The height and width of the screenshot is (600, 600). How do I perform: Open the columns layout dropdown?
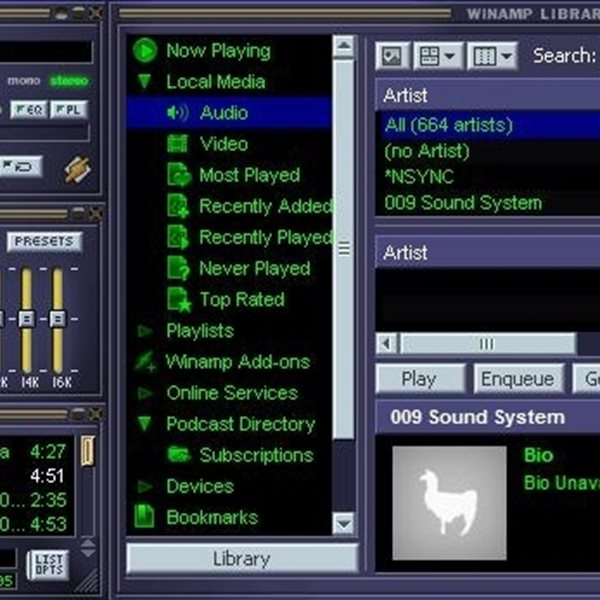coord(492,56)
